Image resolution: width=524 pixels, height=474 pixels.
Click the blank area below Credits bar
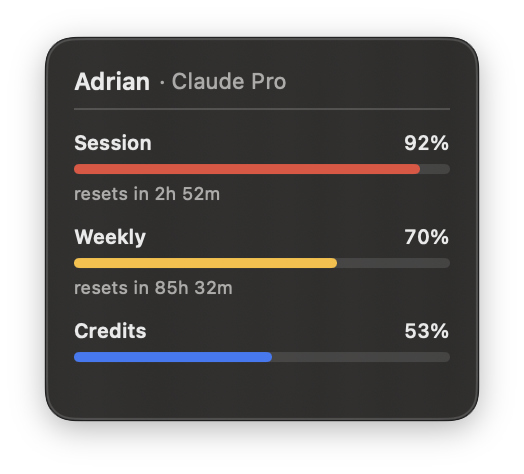262,389
